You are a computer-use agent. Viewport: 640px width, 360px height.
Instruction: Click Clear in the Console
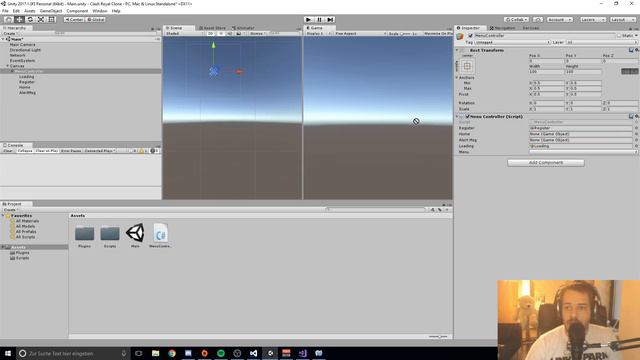pyautogui.click(x=8, y=151)
